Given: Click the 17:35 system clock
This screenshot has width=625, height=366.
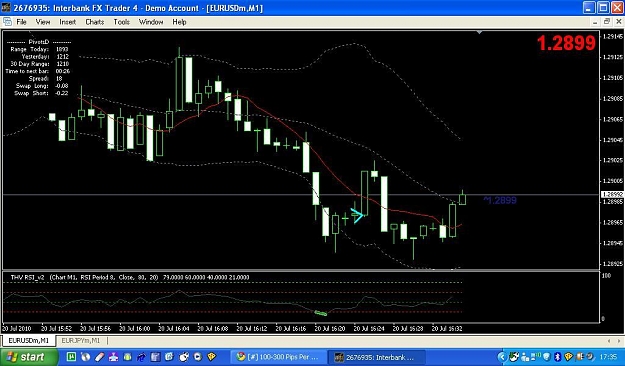Looking at the screenshot, I should [608, 357].
